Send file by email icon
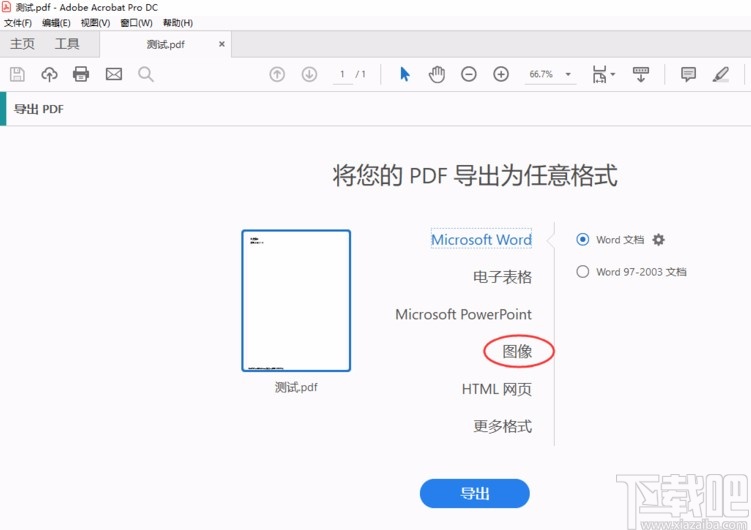The image size is (751, 530). coord(114,74)
